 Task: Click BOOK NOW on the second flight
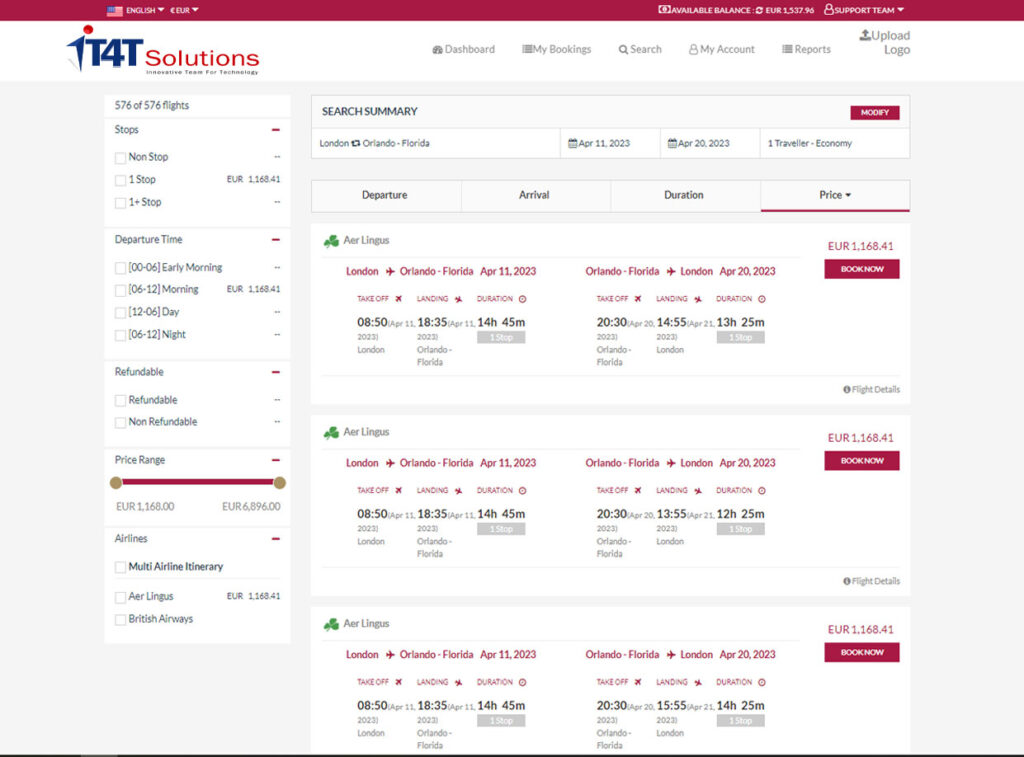pyautogui.click(x=861, y=460)
